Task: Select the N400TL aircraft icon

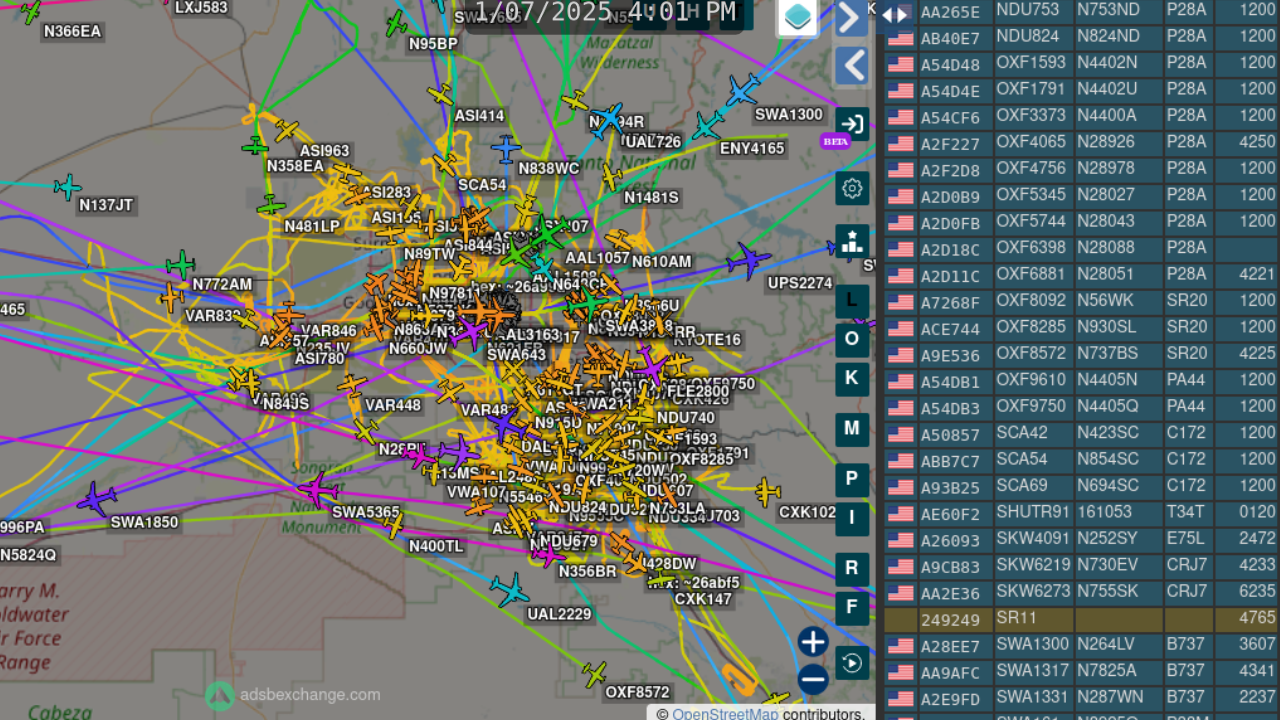Action: pos(394,524)
